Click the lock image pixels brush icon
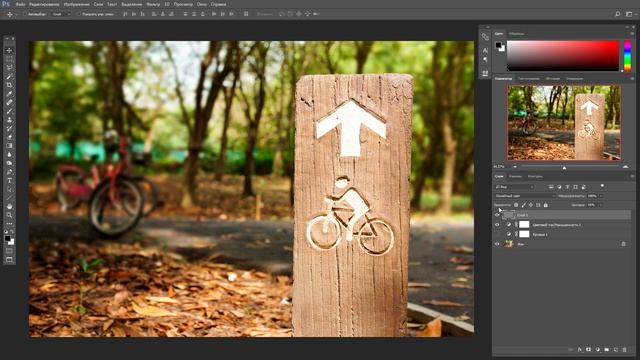The width and height of the screenshot is (640, 360). [x=524, y=205]
